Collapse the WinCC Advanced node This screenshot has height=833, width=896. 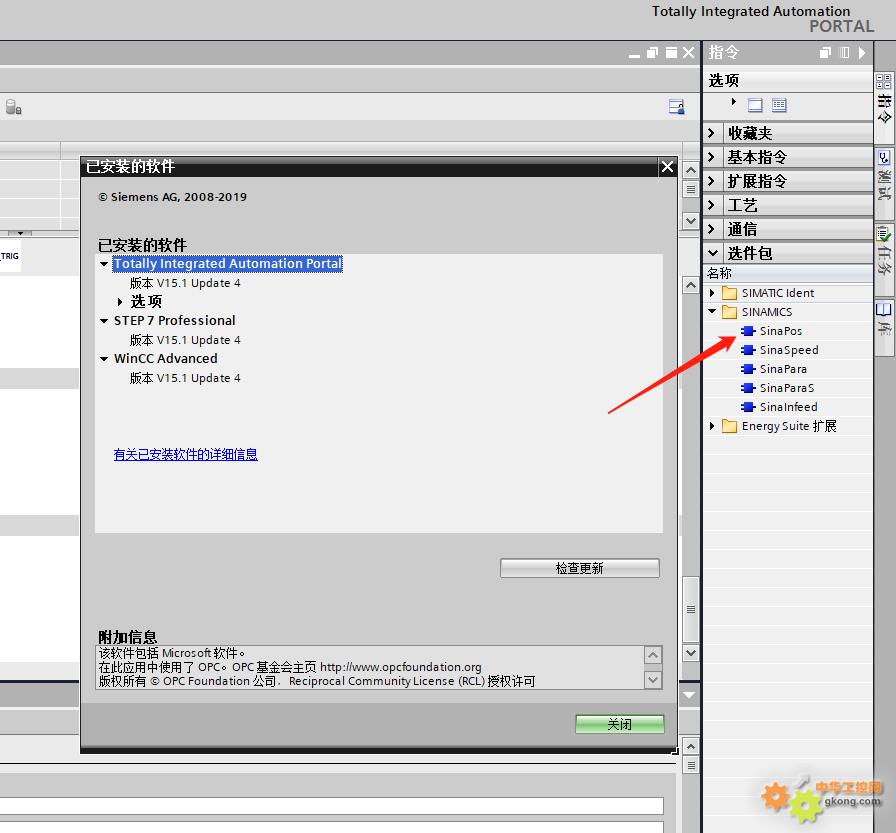(x=104, y=359)
